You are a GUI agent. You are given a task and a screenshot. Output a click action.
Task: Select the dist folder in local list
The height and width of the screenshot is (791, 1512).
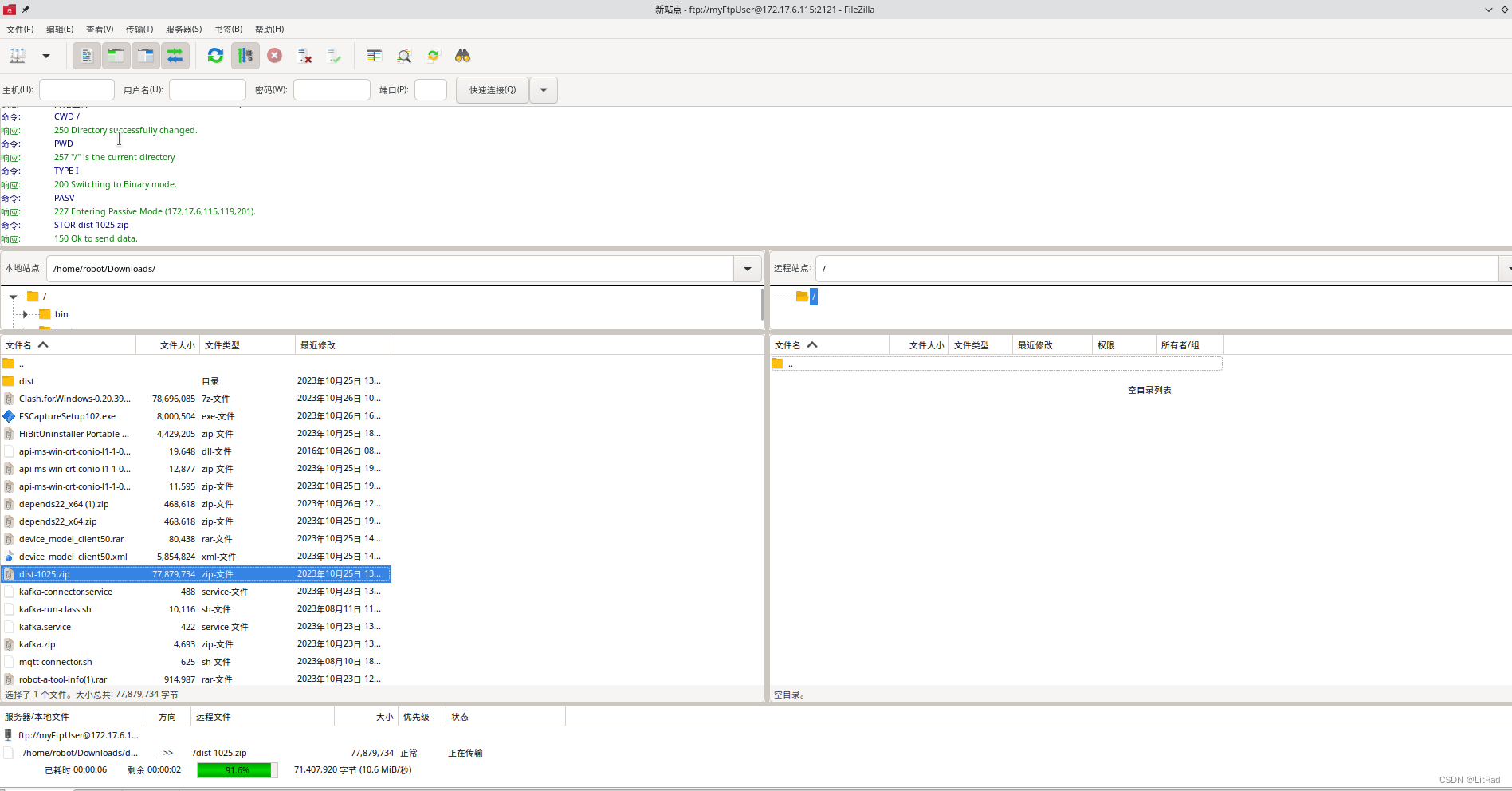click(x=196, y=381)
